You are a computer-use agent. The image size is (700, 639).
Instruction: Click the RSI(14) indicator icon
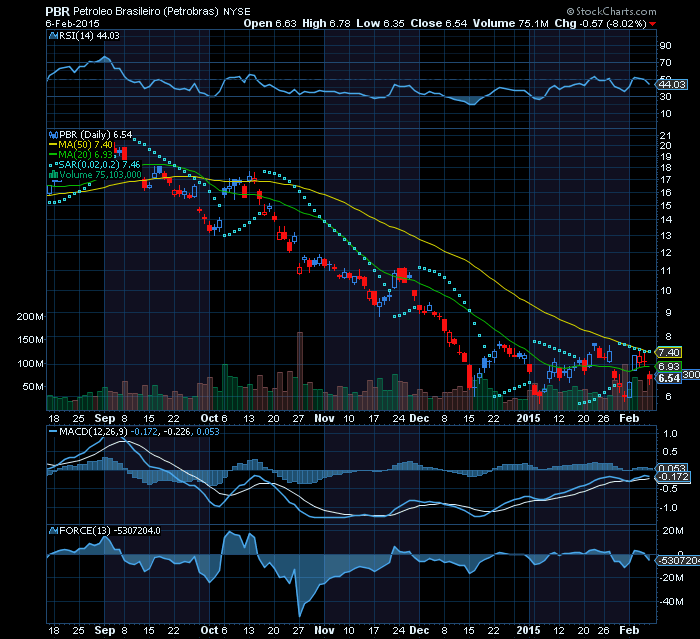click(x=53, y=36)
